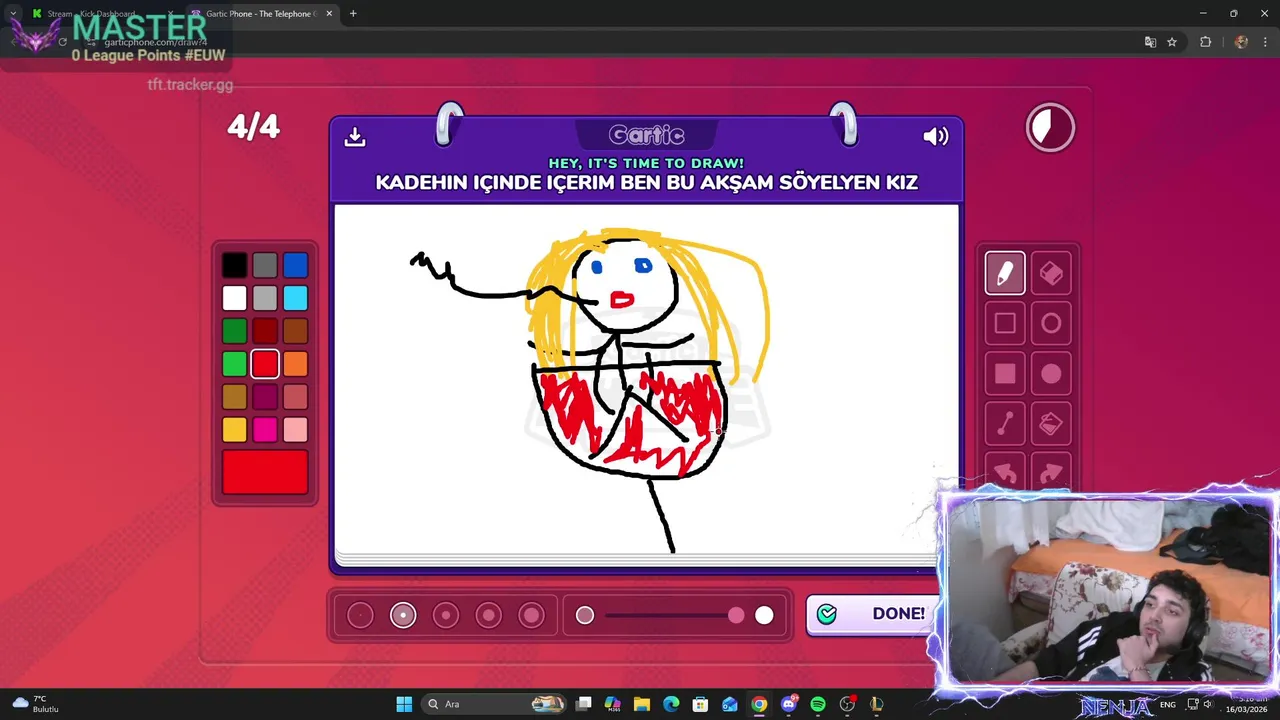Open the Chrome profile avatar

[1241, 42]
